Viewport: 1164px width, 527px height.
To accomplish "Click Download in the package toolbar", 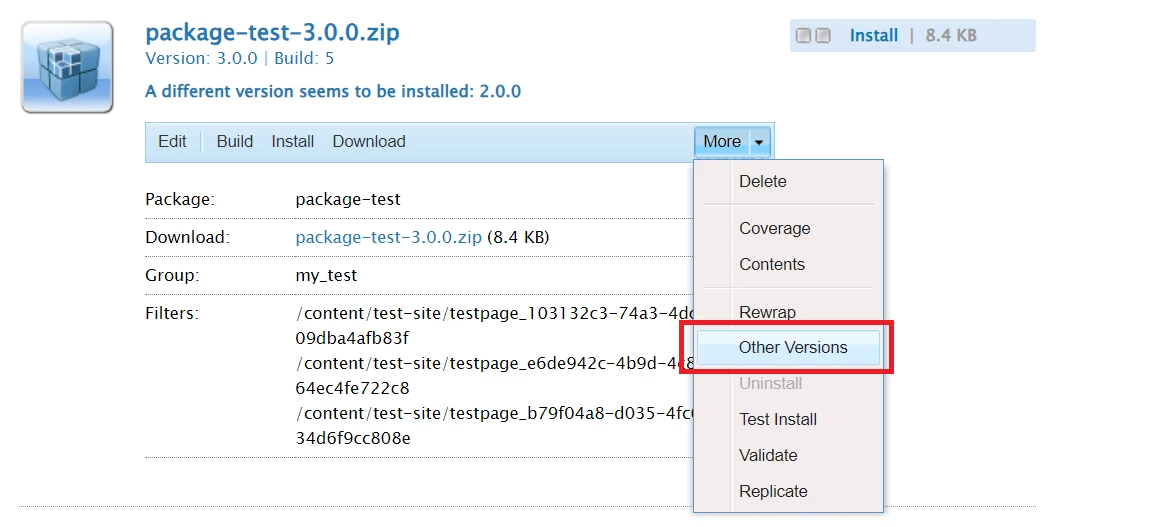I will click(369, 142).
